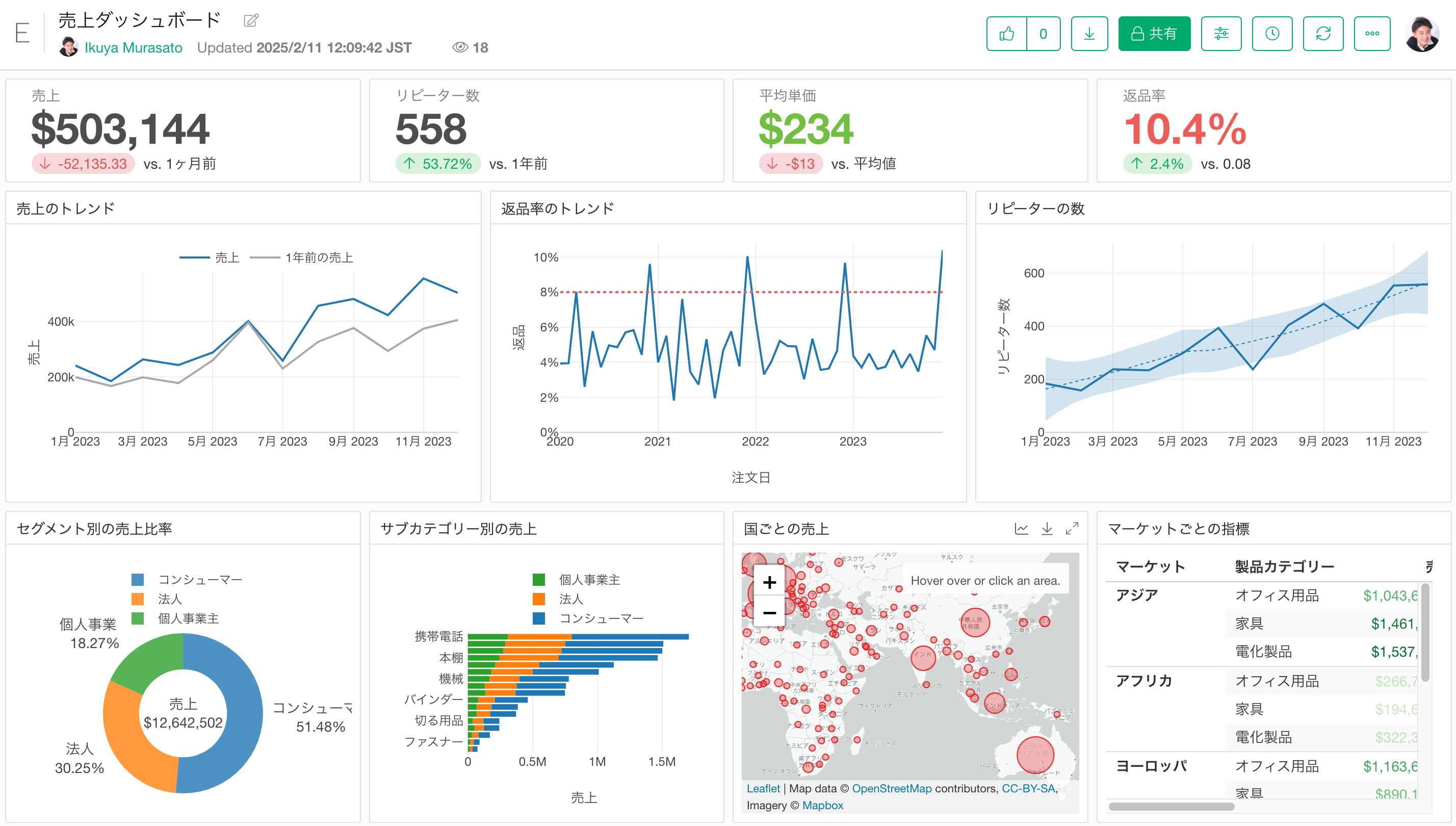This screenshot has width=1456, height=826.
Task: Click the マーケット column header
Action: pyautogui.click(x=1150, y=567)
